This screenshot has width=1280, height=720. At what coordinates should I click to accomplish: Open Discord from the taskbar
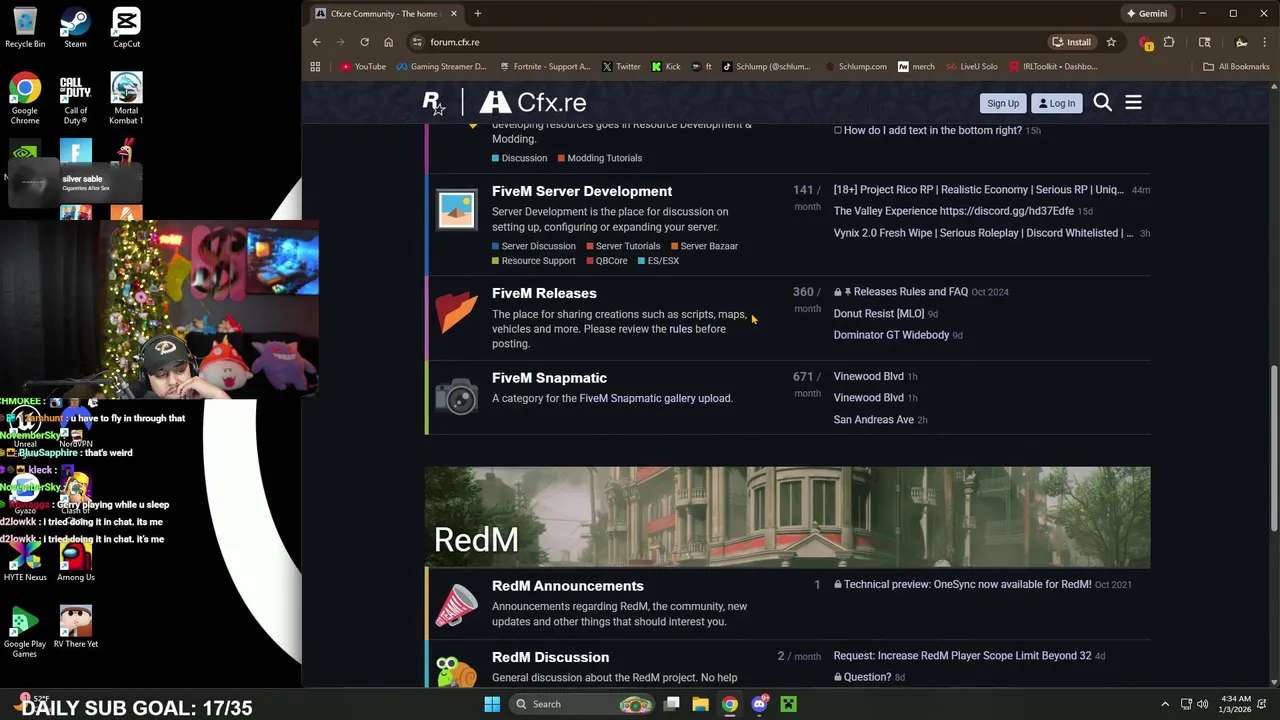coord(759,704)
